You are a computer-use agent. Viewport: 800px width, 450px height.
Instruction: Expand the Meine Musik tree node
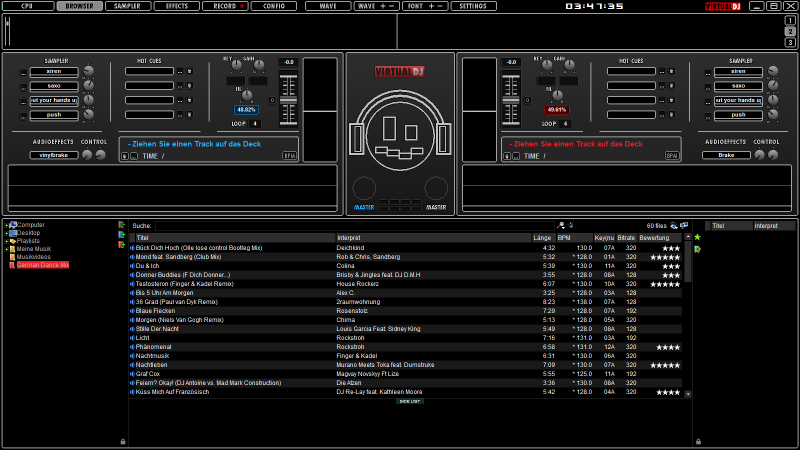pos(7,249)
